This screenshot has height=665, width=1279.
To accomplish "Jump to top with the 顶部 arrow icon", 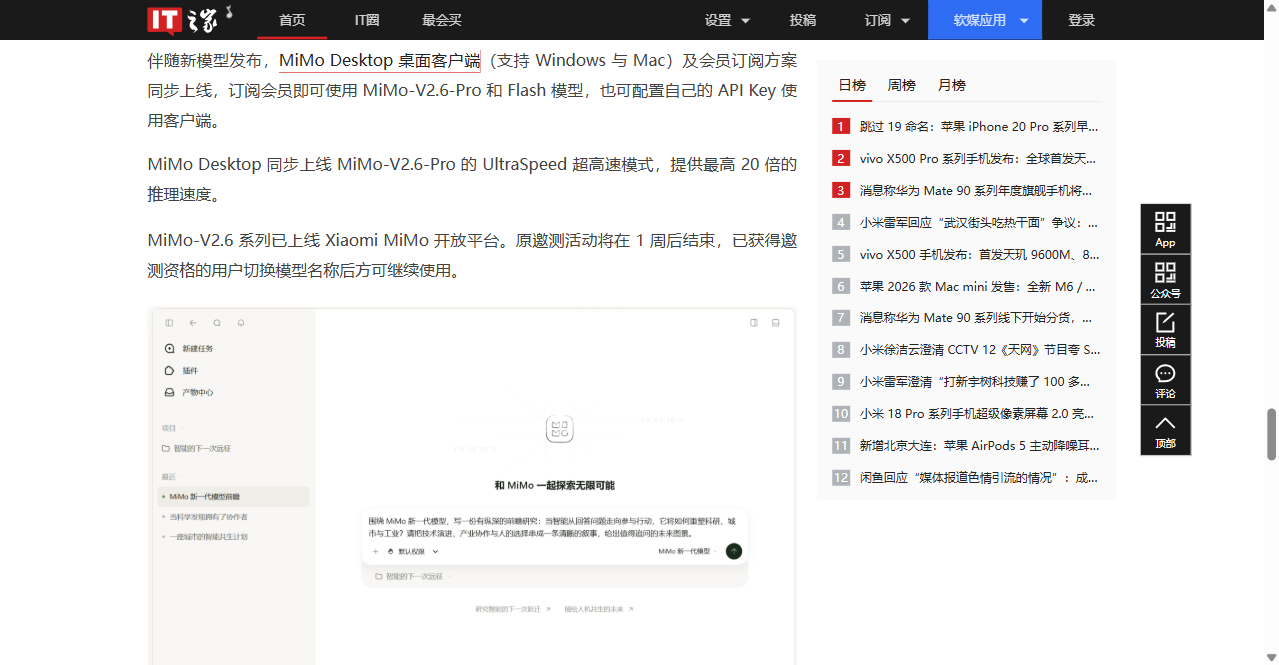I will coord(1166,430).
